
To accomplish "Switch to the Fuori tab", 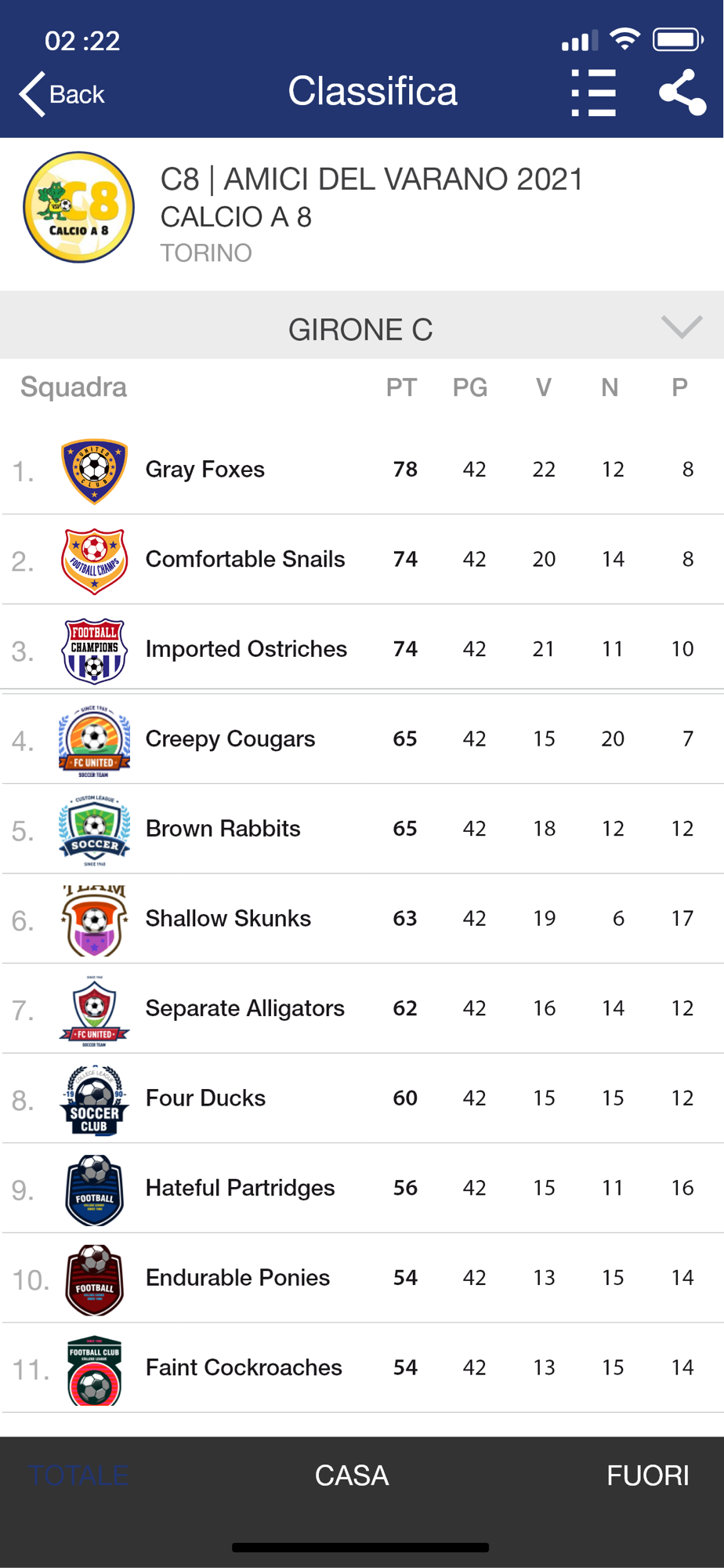I will (647, 1475).
